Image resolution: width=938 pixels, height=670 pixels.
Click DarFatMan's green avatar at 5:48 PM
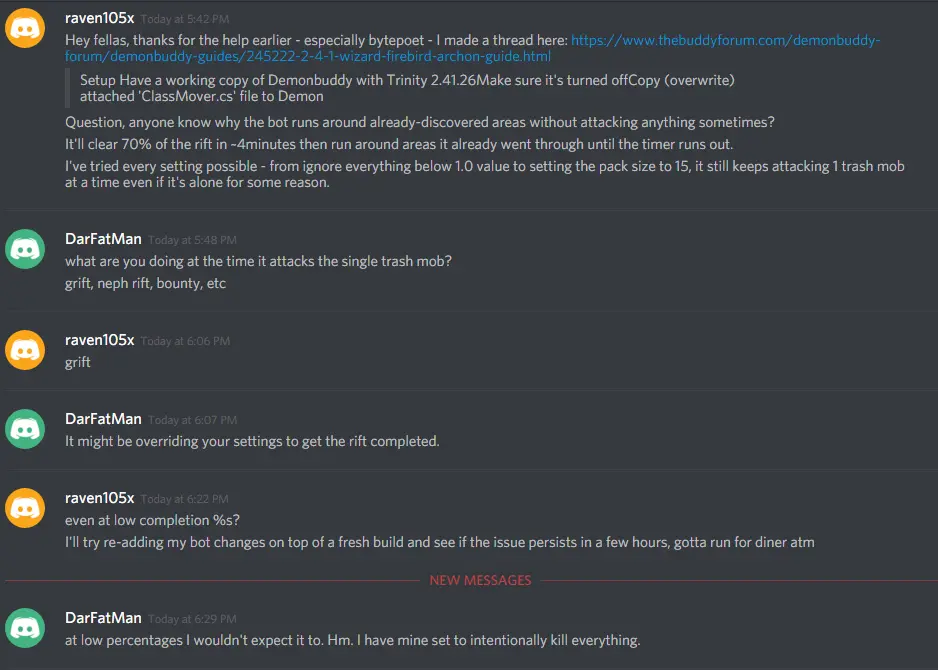pos(25,249)
